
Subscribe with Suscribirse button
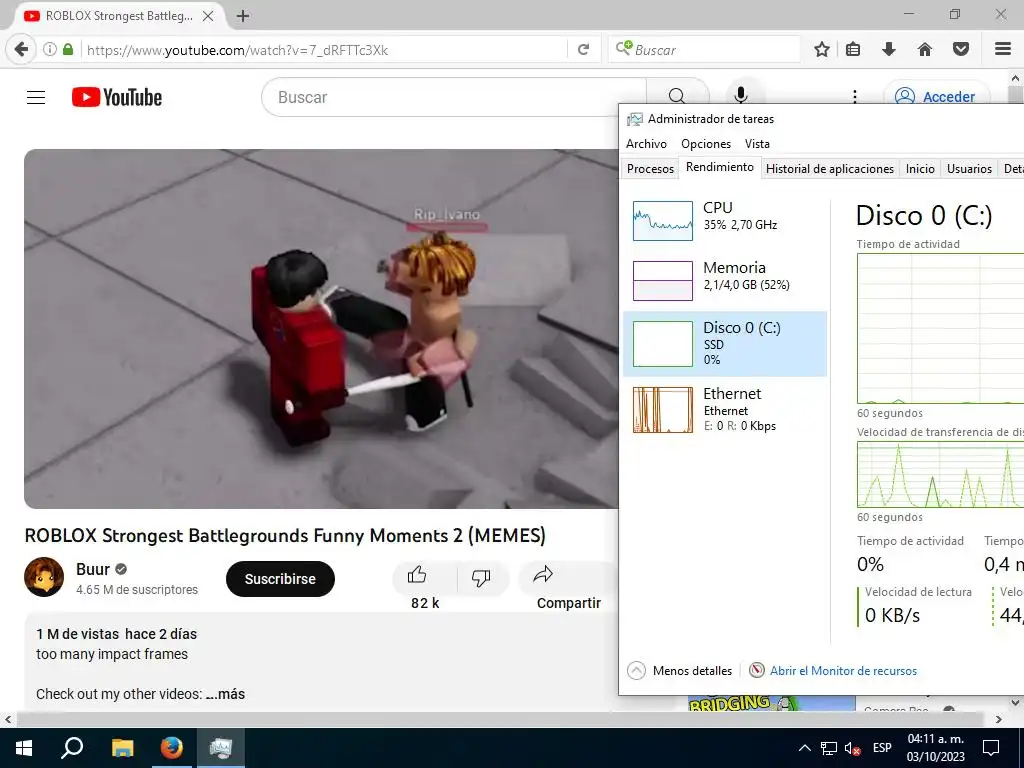coord(280,579)
